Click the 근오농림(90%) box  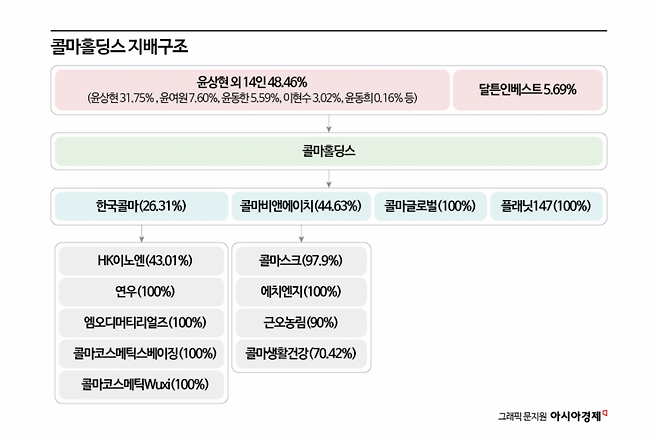(301, 322)
